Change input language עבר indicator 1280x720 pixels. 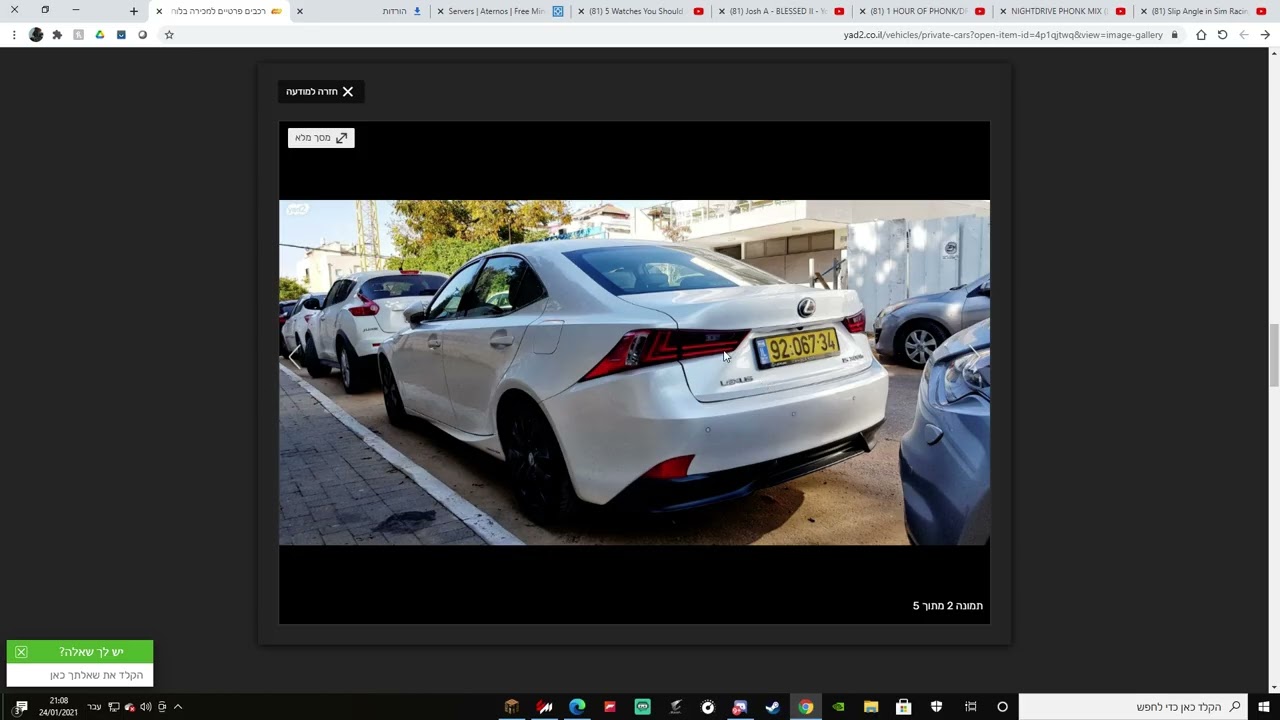pyautogui.click(x=94, y=707)
